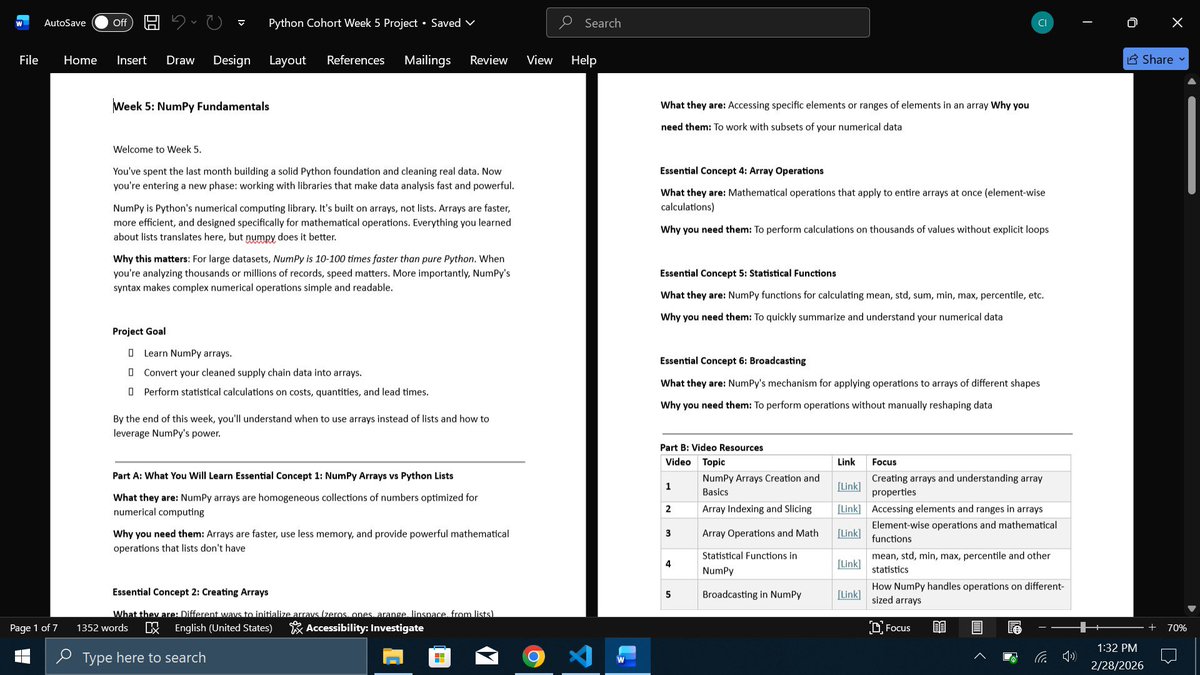The height and width of the screenshot is (675, 1200).
Task: Click the zoom slider handle
Action: (x=1083, y=628)
